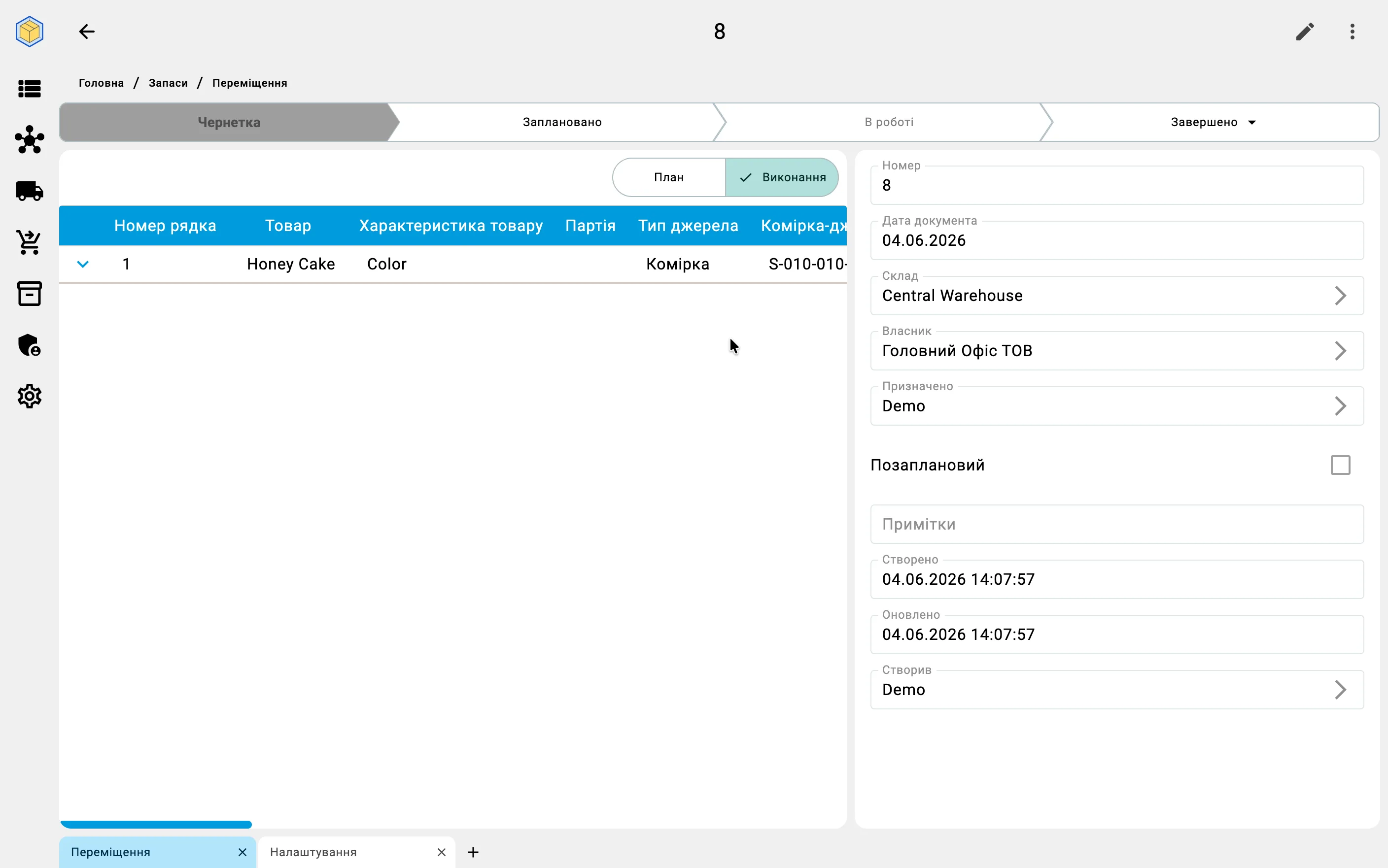Open the pencil edit icon
This screenshot has width=1388, height=868.
click(1305, 32)
